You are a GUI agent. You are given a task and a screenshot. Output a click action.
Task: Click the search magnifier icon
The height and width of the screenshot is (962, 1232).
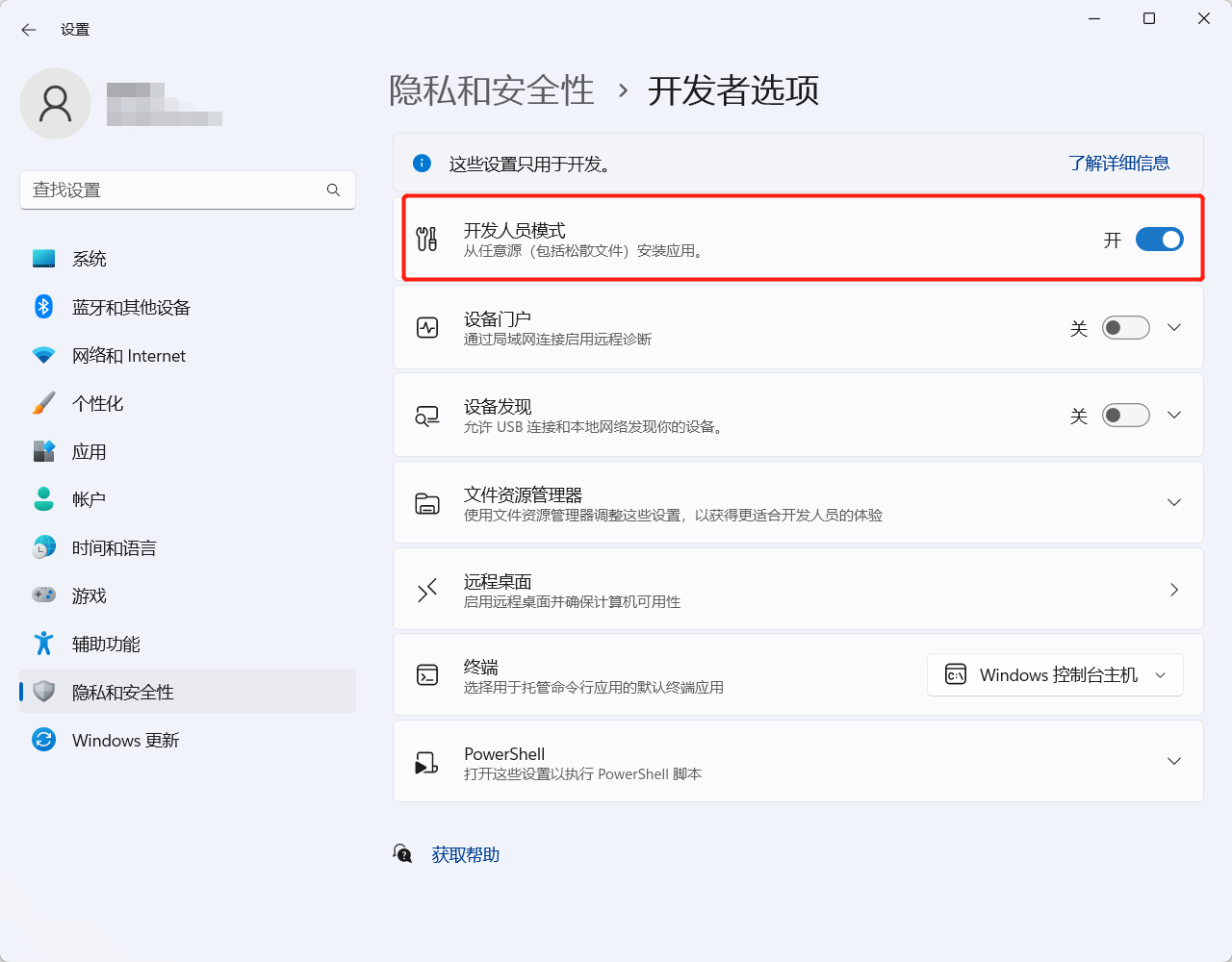click(x=333, y=190)
